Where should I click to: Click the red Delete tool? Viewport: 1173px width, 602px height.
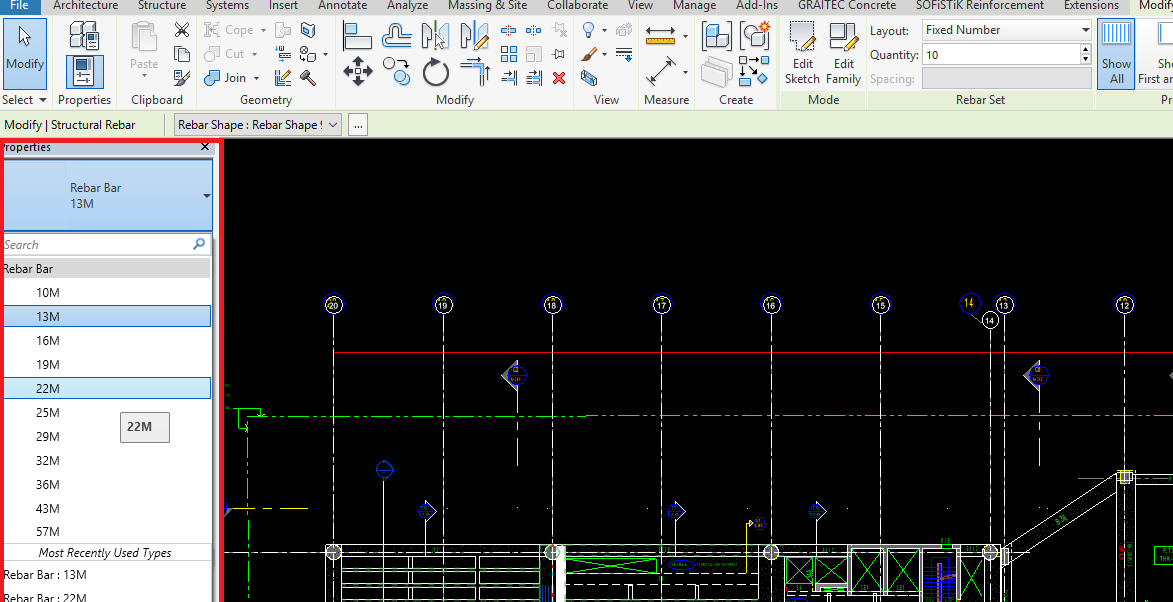(x=559, y=78)
